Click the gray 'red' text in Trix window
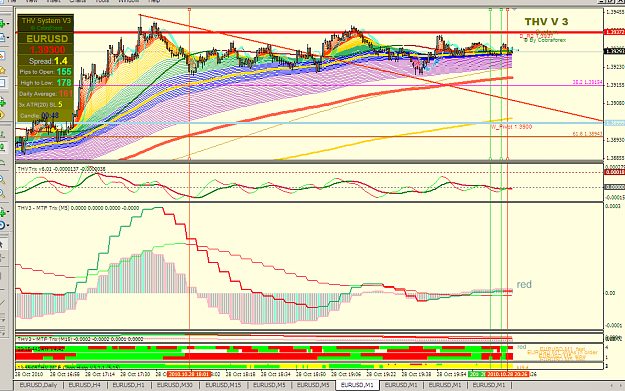Screen dimensions: 625x391 524,285
